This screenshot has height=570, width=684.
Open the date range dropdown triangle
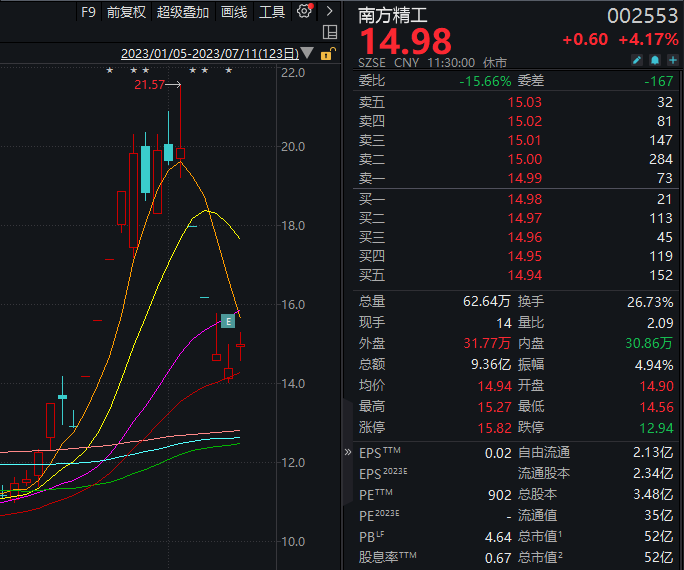tap(307, 53)
